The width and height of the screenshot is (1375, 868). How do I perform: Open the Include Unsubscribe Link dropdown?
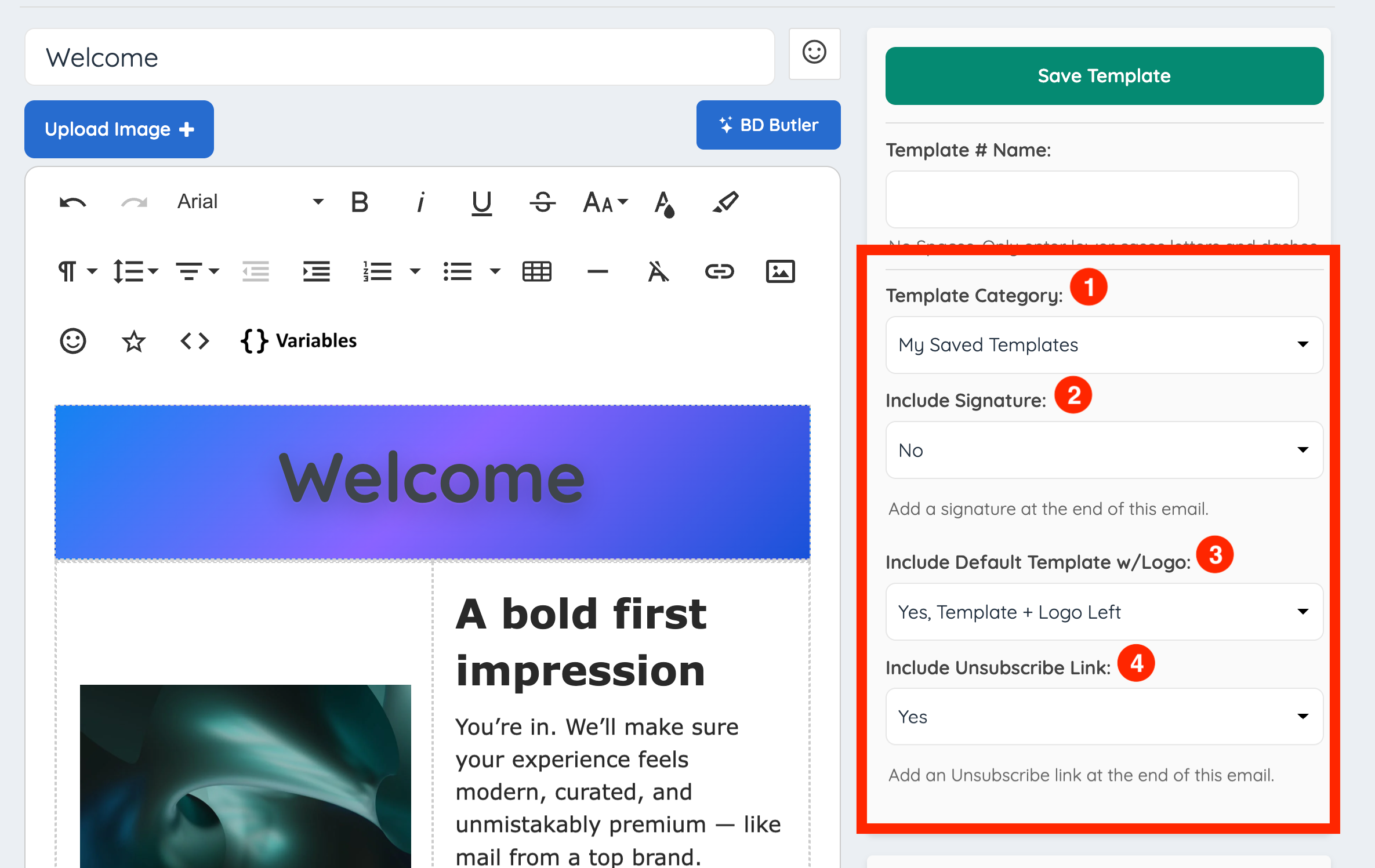[x=1104, y=717]
